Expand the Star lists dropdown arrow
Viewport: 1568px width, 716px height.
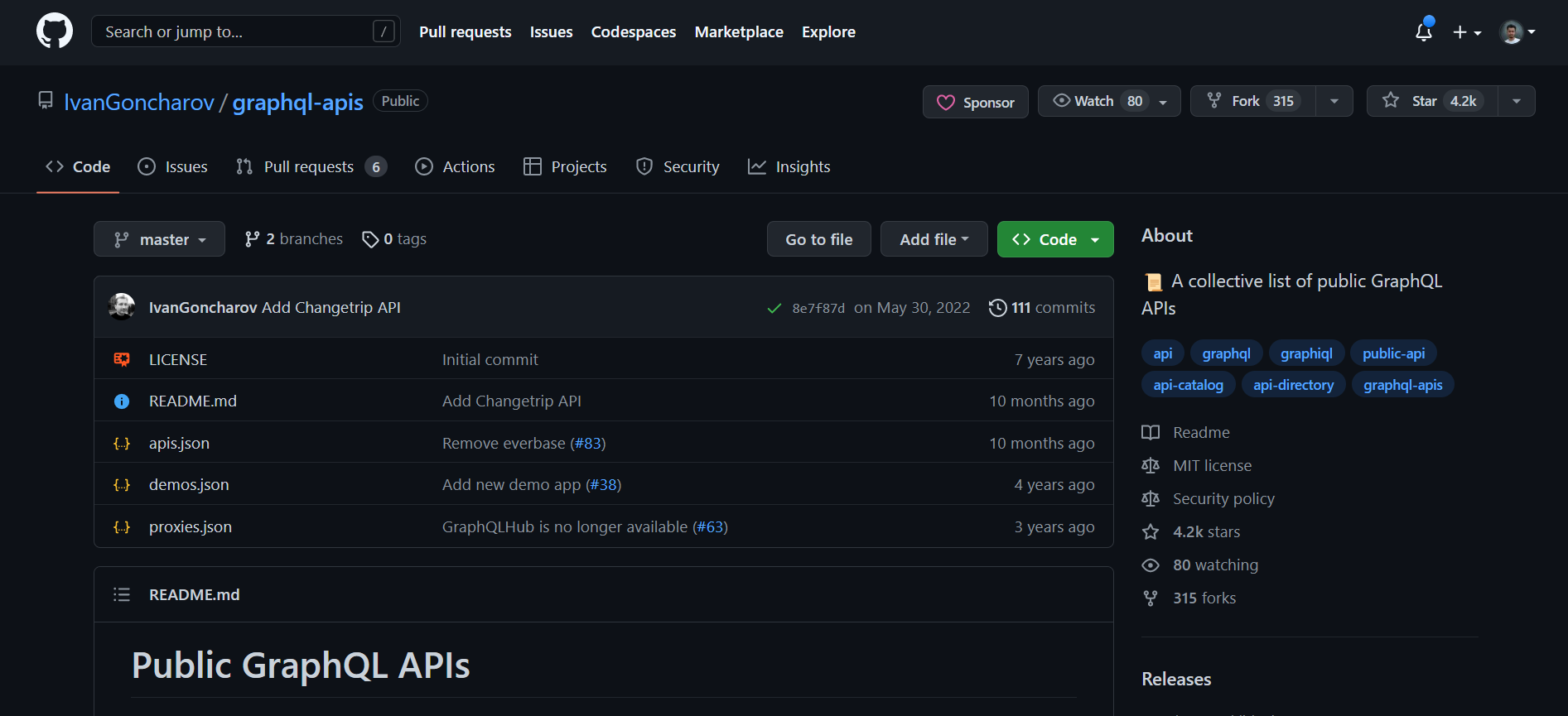[x=1517, y=101]
